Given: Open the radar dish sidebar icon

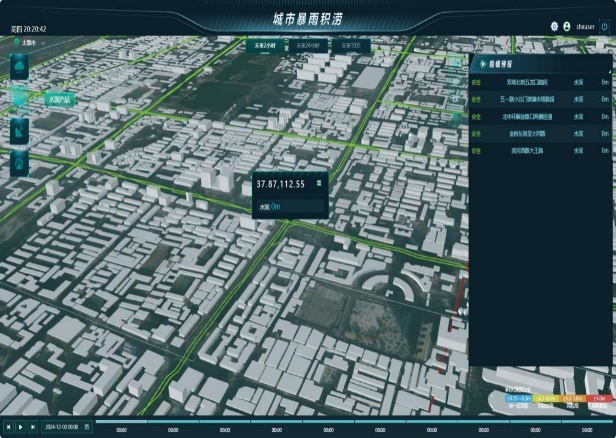Looking at the screenshot, I should [x=19, y=131].
